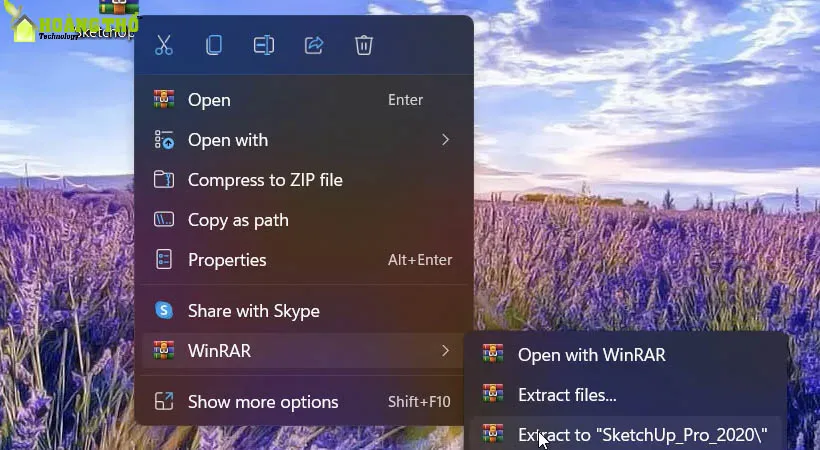Select Extract to "SketchUp_Pro_2020\"
Viewport: 820px width, 450px height.
coord(626,434)
